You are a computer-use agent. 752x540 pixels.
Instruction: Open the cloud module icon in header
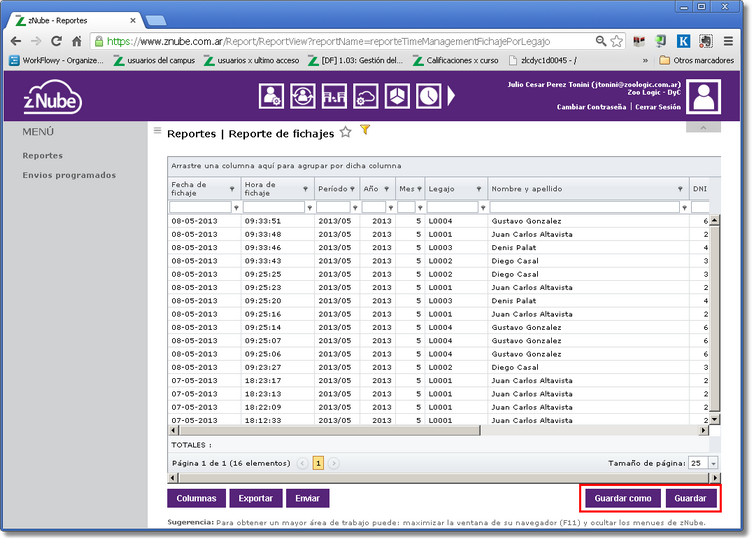click(x=366, y=96)
